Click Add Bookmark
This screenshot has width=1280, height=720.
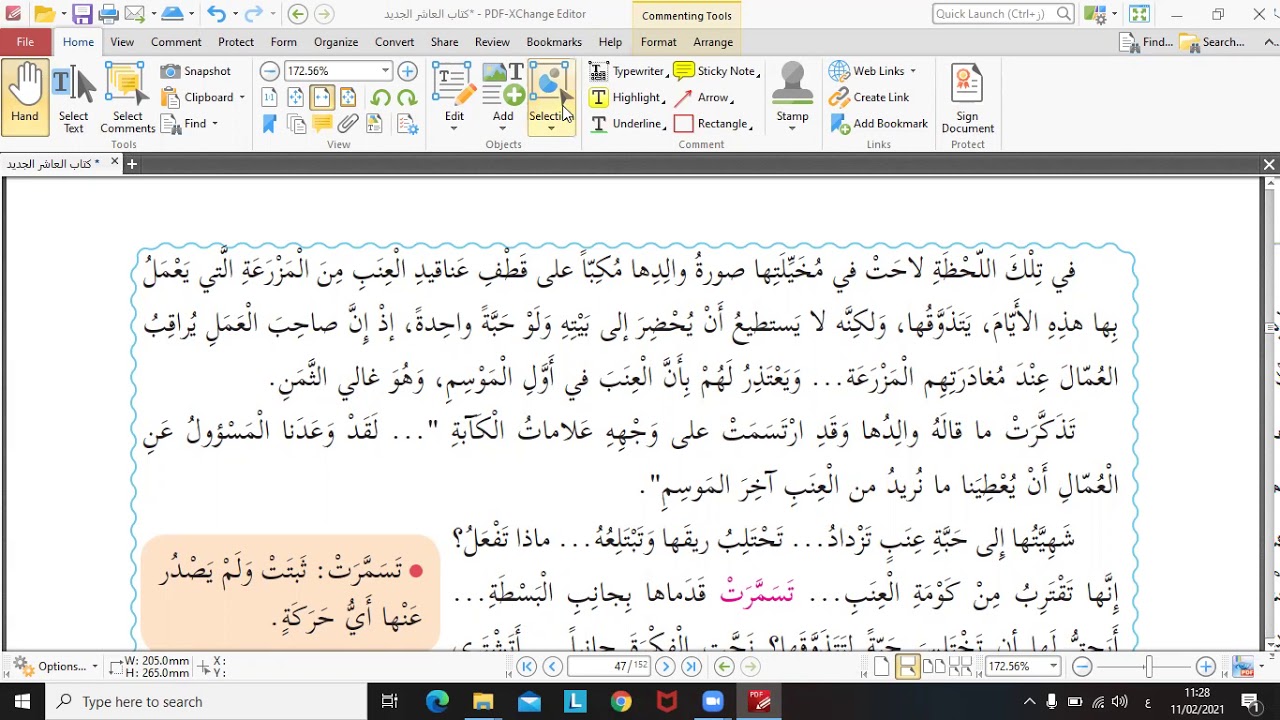pyautogui.click(x=879, y=123)
